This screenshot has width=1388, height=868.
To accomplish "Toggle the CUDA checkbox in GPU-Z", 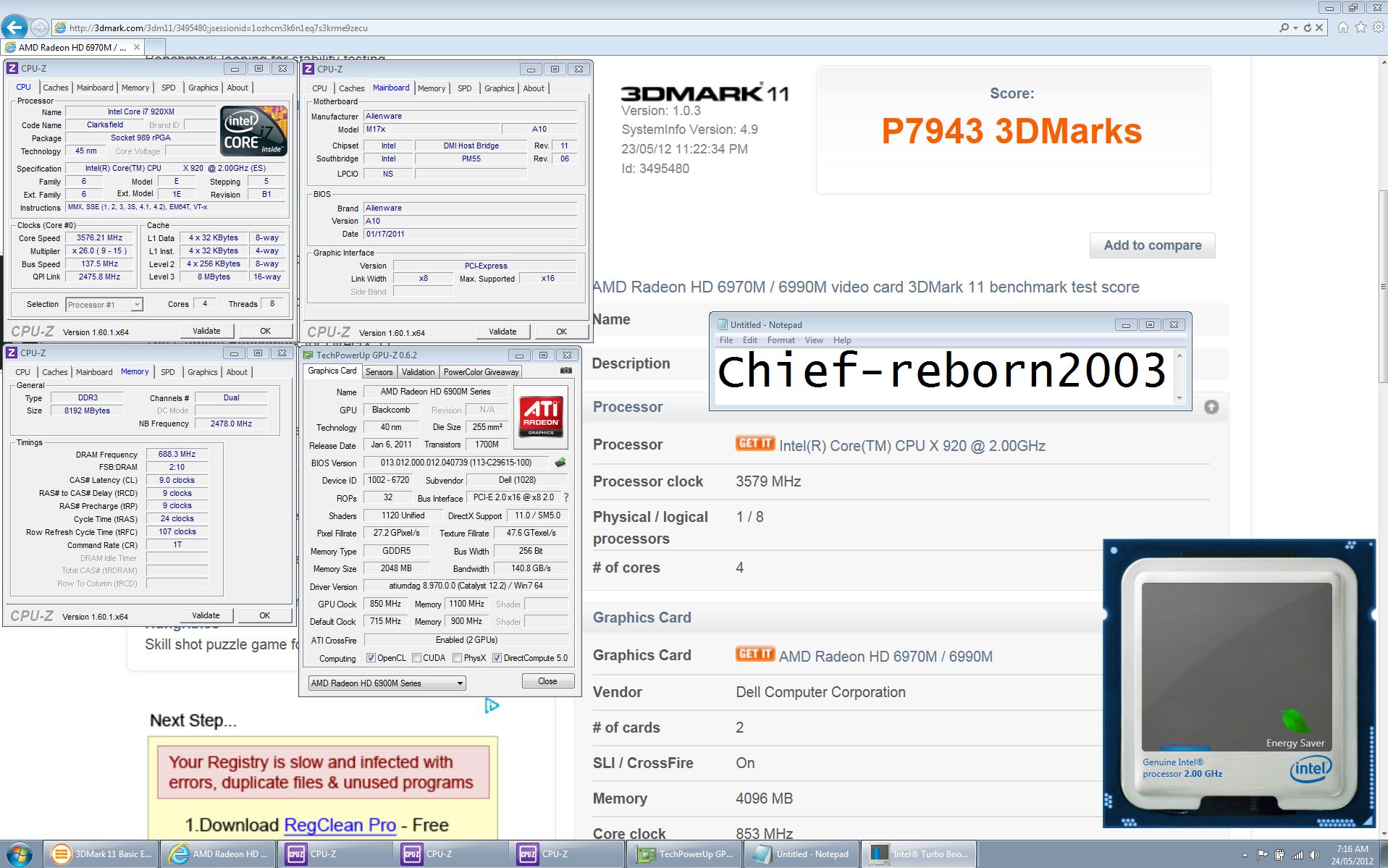I will [x=416, y=658].
